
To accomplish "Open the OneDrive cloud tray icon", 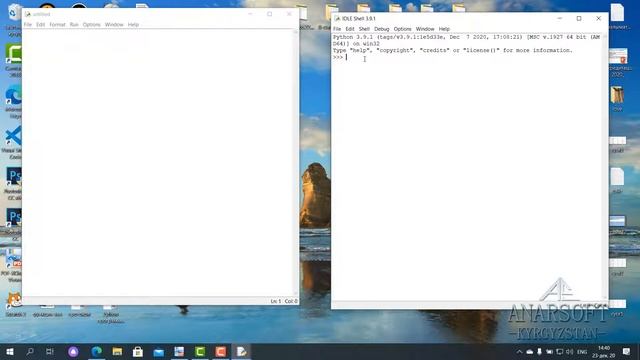I will pyautogui.click(x=529, y=351).
